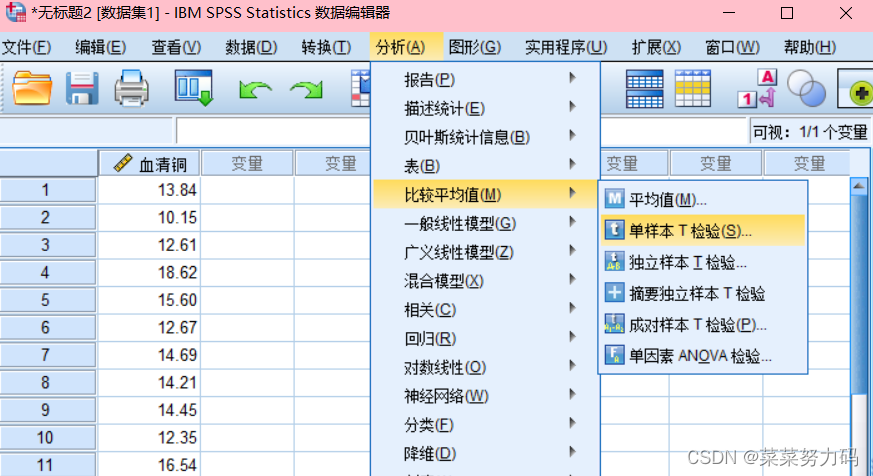Open the 实用程序(U) menu

(566, 47)
